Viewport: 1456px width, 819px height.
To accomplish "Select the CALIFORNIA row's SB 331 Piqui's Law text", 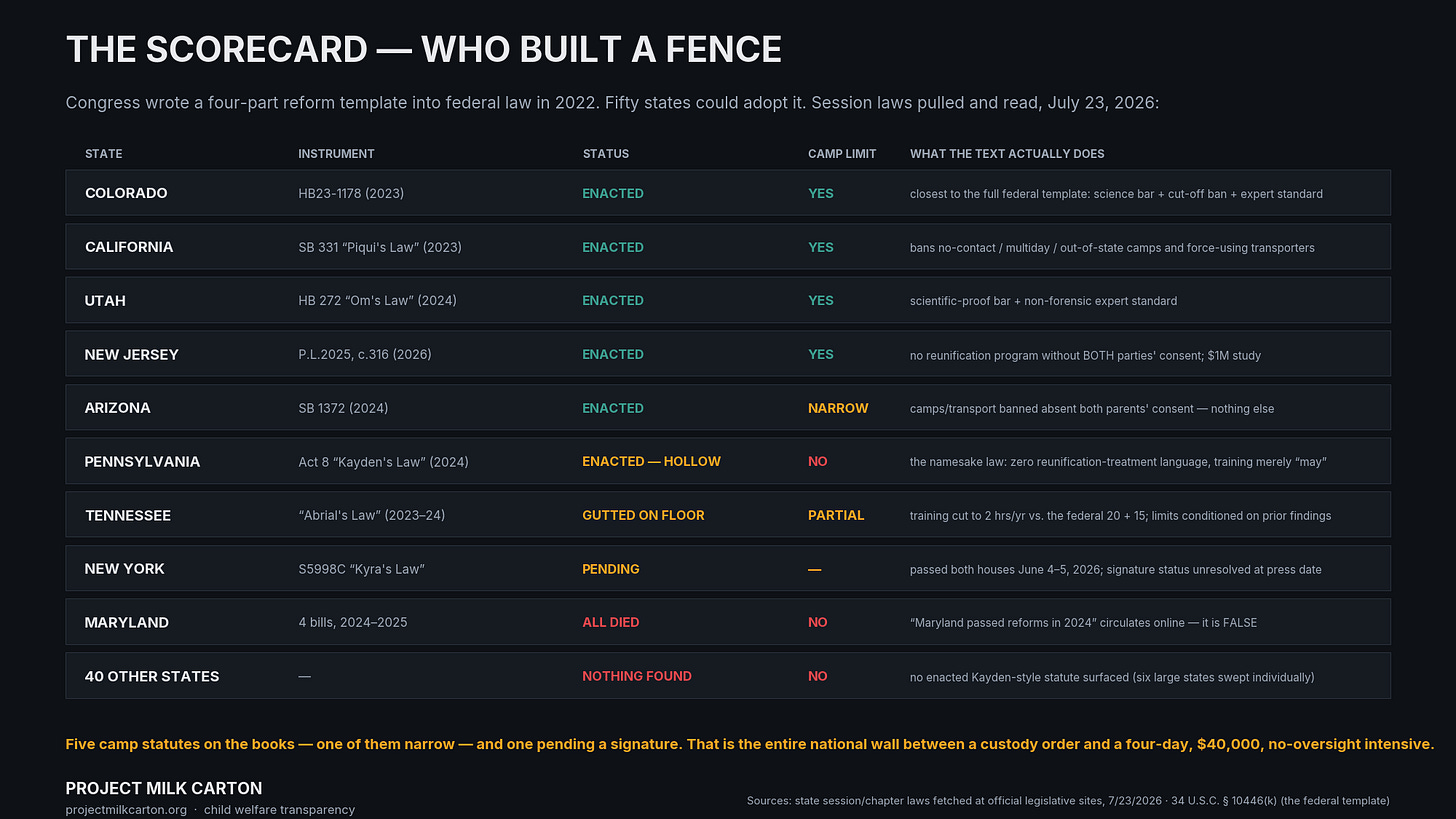I will point(380,247).
